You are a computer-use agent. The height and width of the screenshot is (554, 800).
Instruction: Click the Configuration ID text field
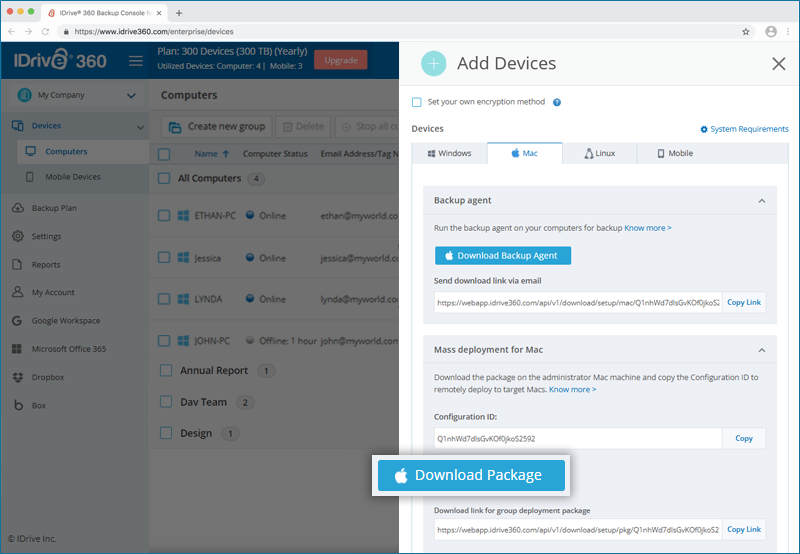point(577,438)
